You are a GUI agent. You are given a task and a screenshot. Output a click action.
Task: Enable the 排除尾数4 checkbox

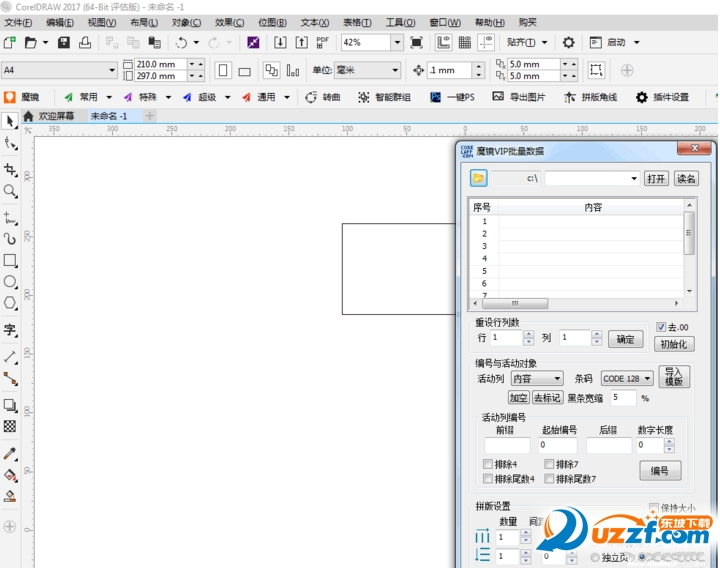[488, 478]
